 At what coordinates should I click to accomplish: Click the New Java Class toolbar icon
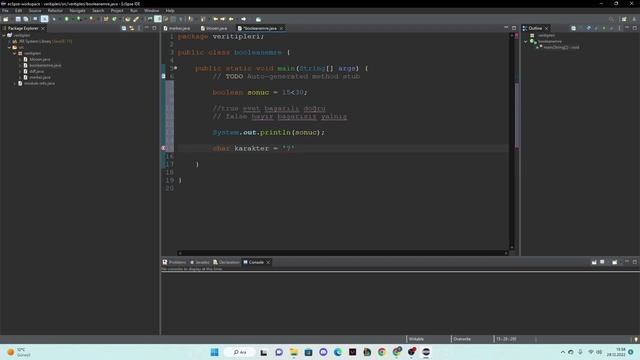pos(114,19)
